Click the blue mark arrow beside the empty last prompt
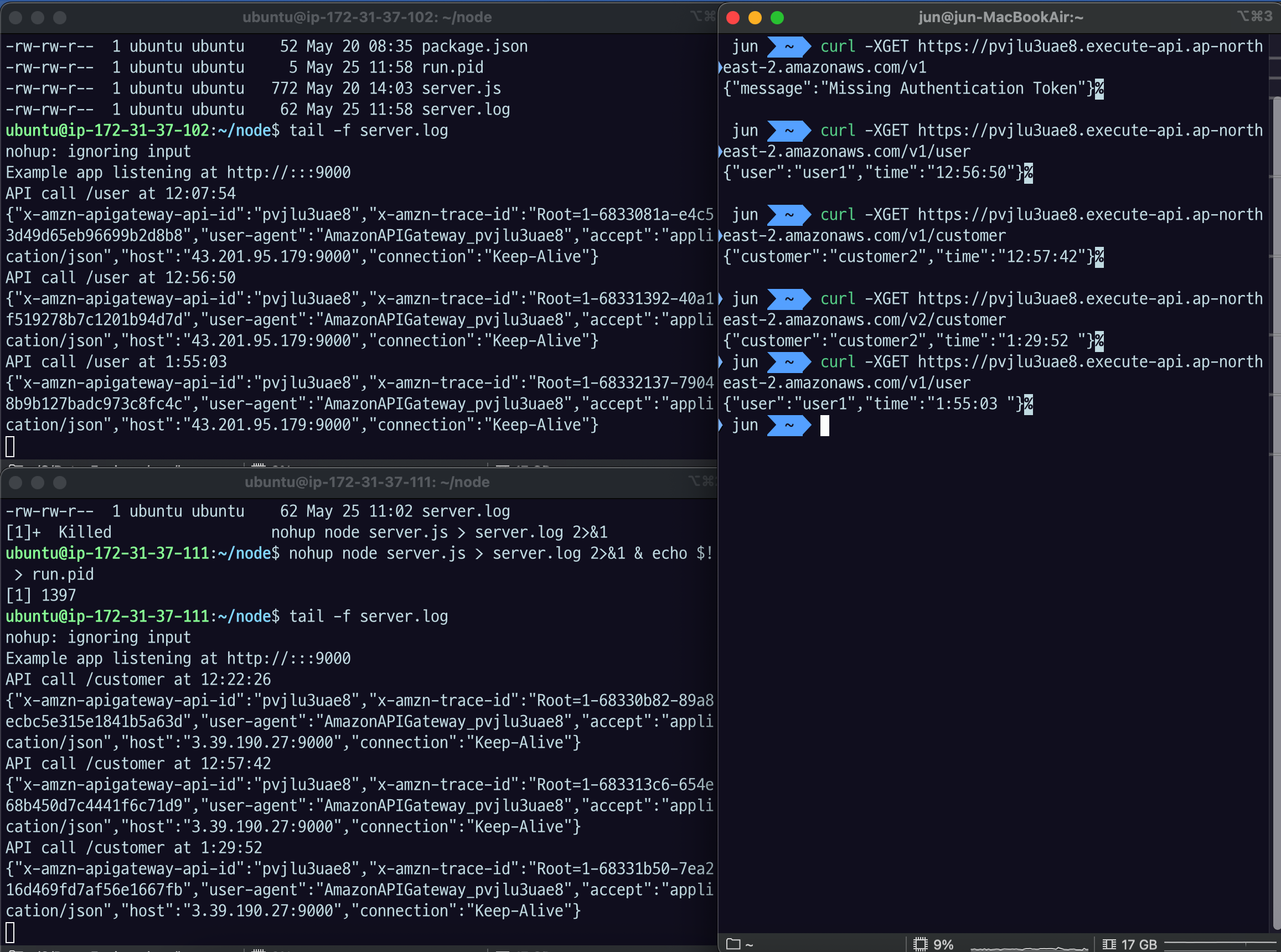The image size is (1281, 952). click(720, 425)
